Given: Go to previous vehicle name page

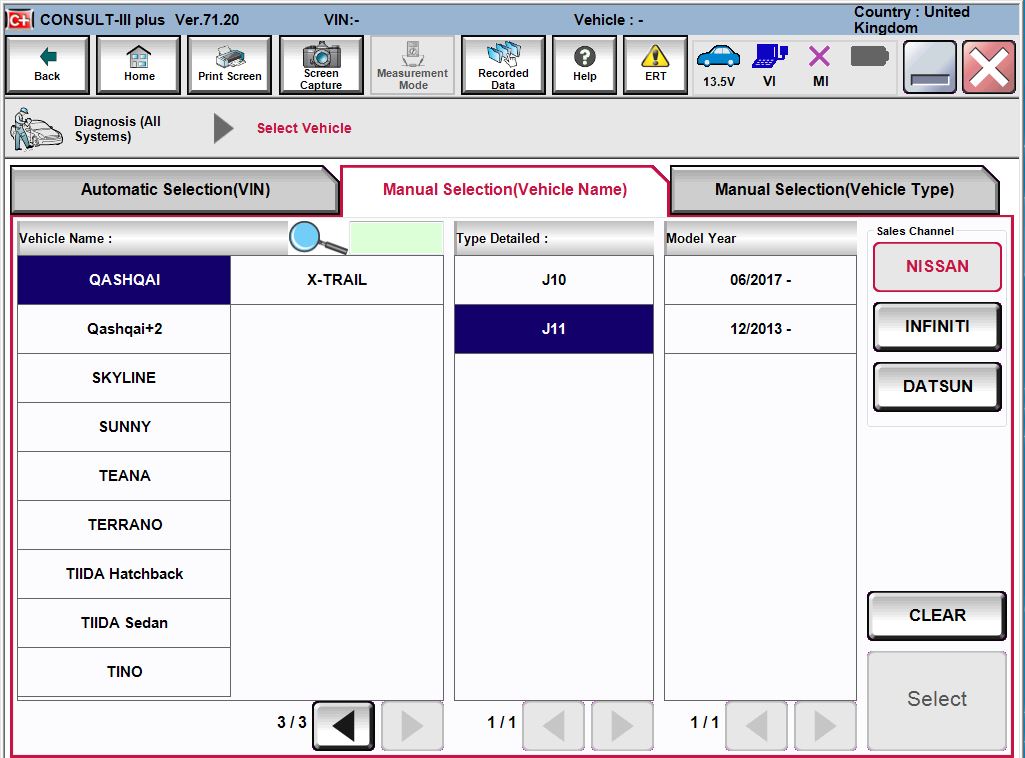Looking at the screenshot, I should (343, 725).
